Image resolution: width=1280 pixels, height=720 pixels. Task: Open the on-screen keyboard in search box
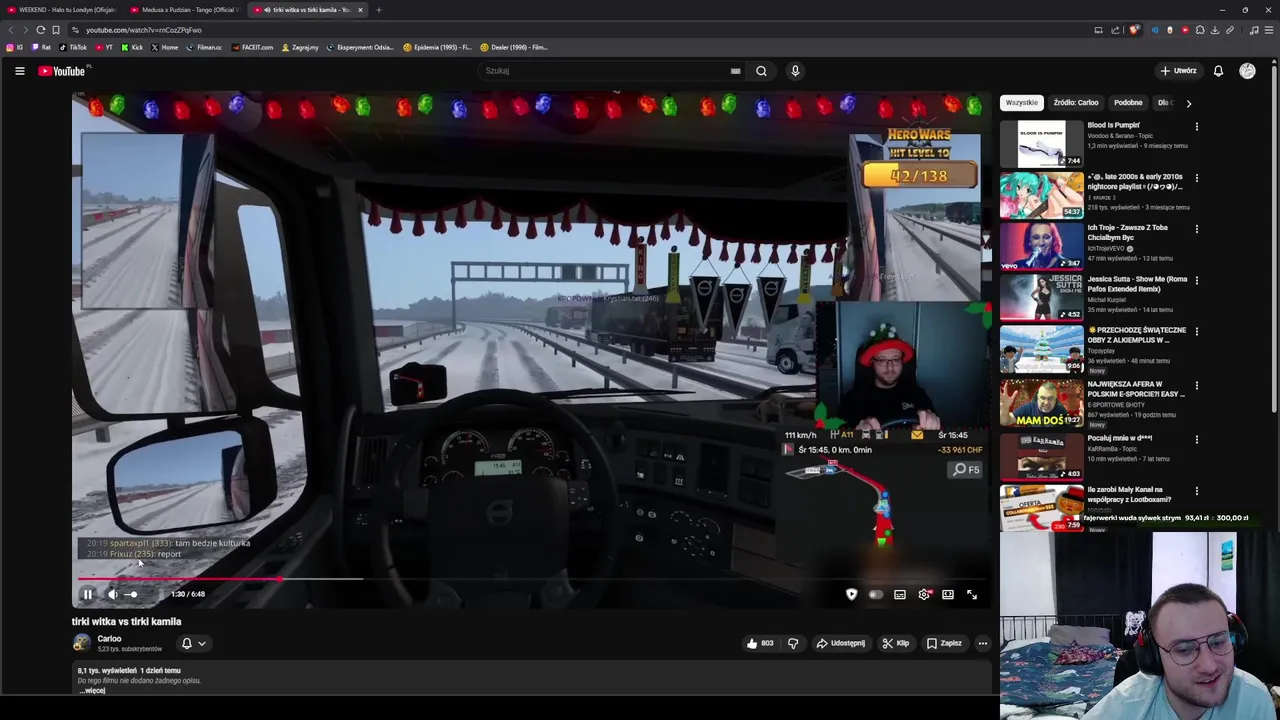735,71
